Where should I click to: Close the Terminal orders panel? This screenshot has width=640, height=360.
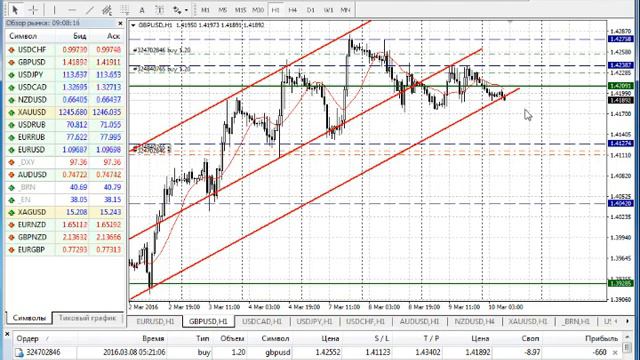(x=7, y=334)
